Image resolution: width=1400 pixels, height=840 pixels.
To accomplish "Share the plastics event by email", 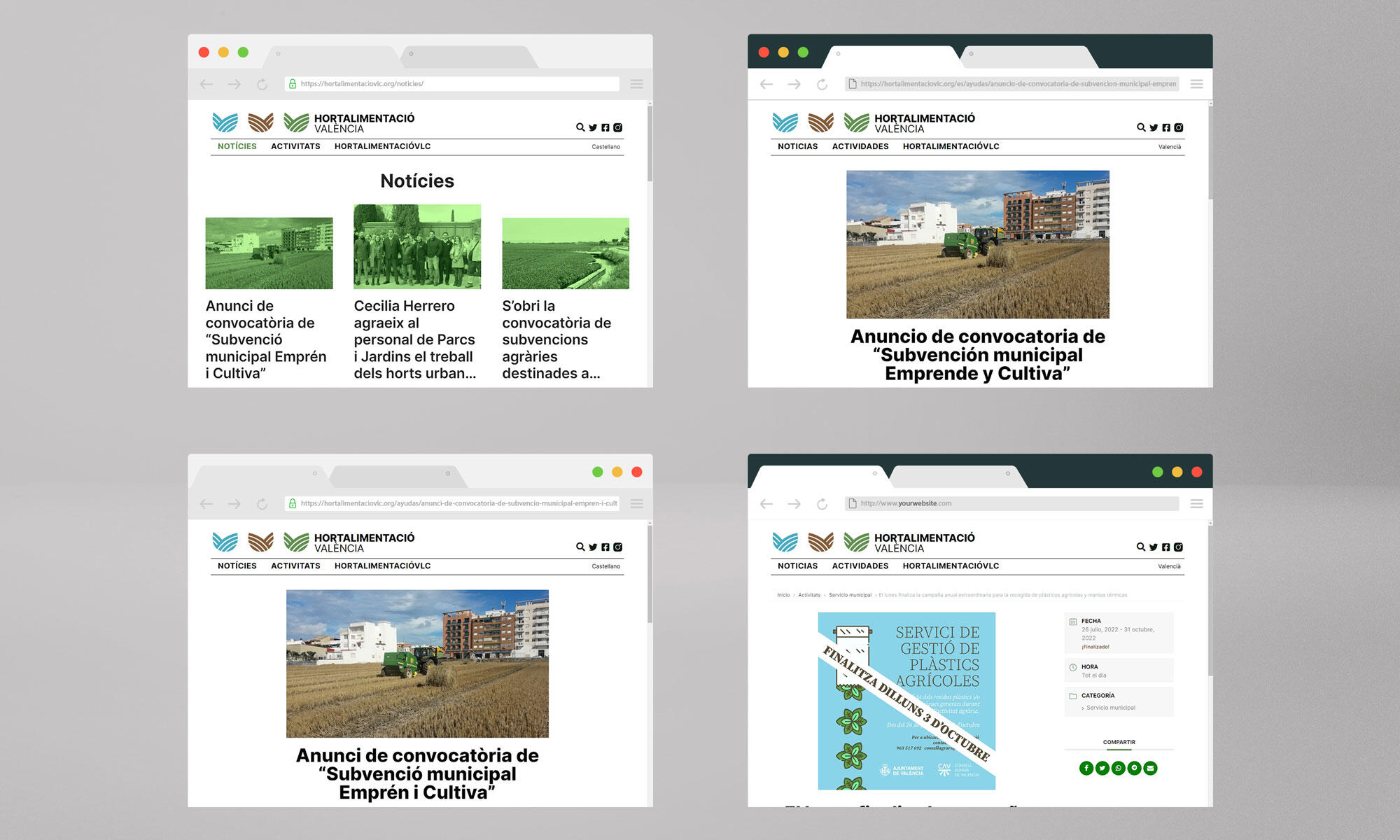I will tap(1150, 768).
